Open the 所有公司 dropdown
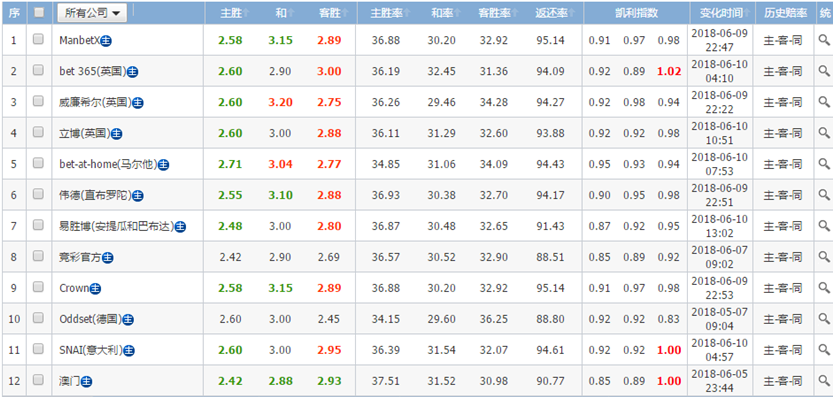837x397 pixels. (x=92, y=13)
